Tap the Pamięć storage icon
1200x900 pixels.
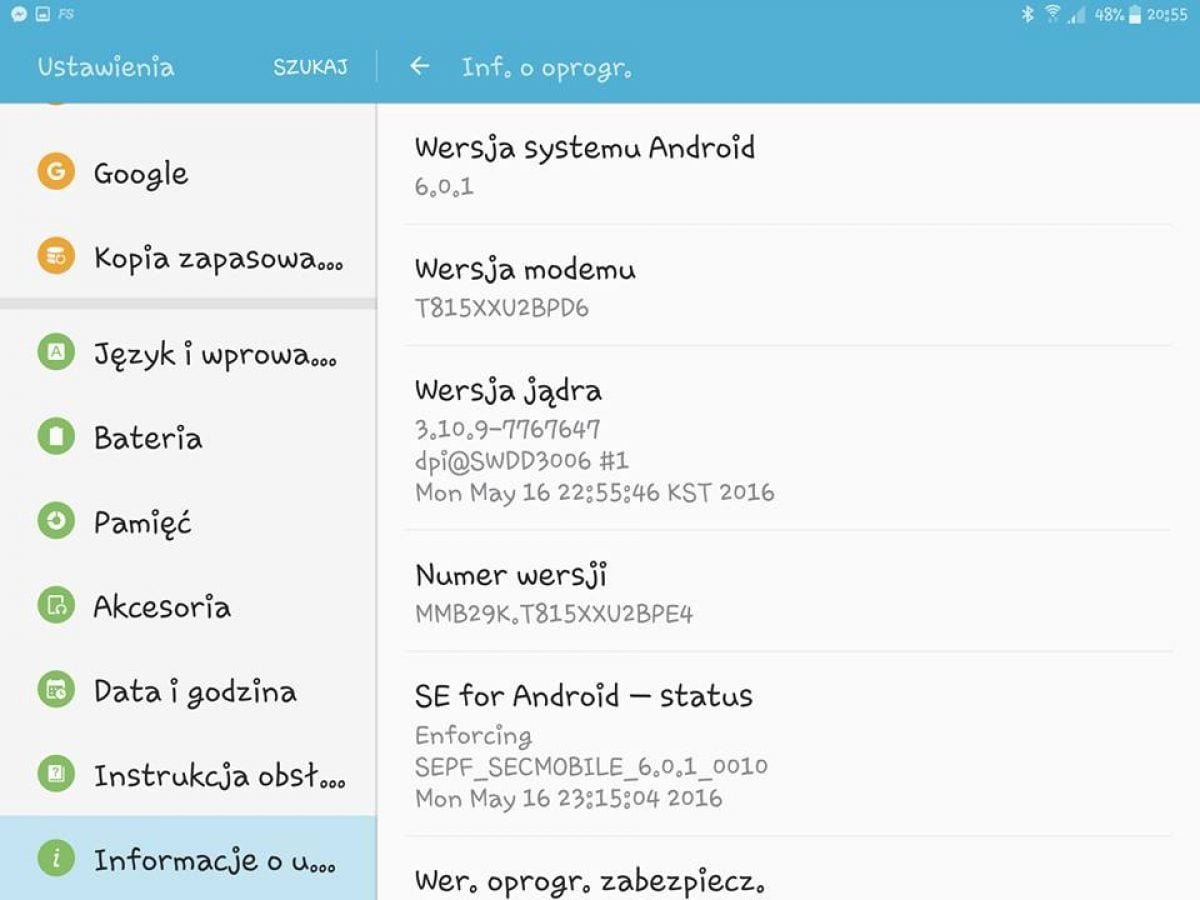click(56, 521)
